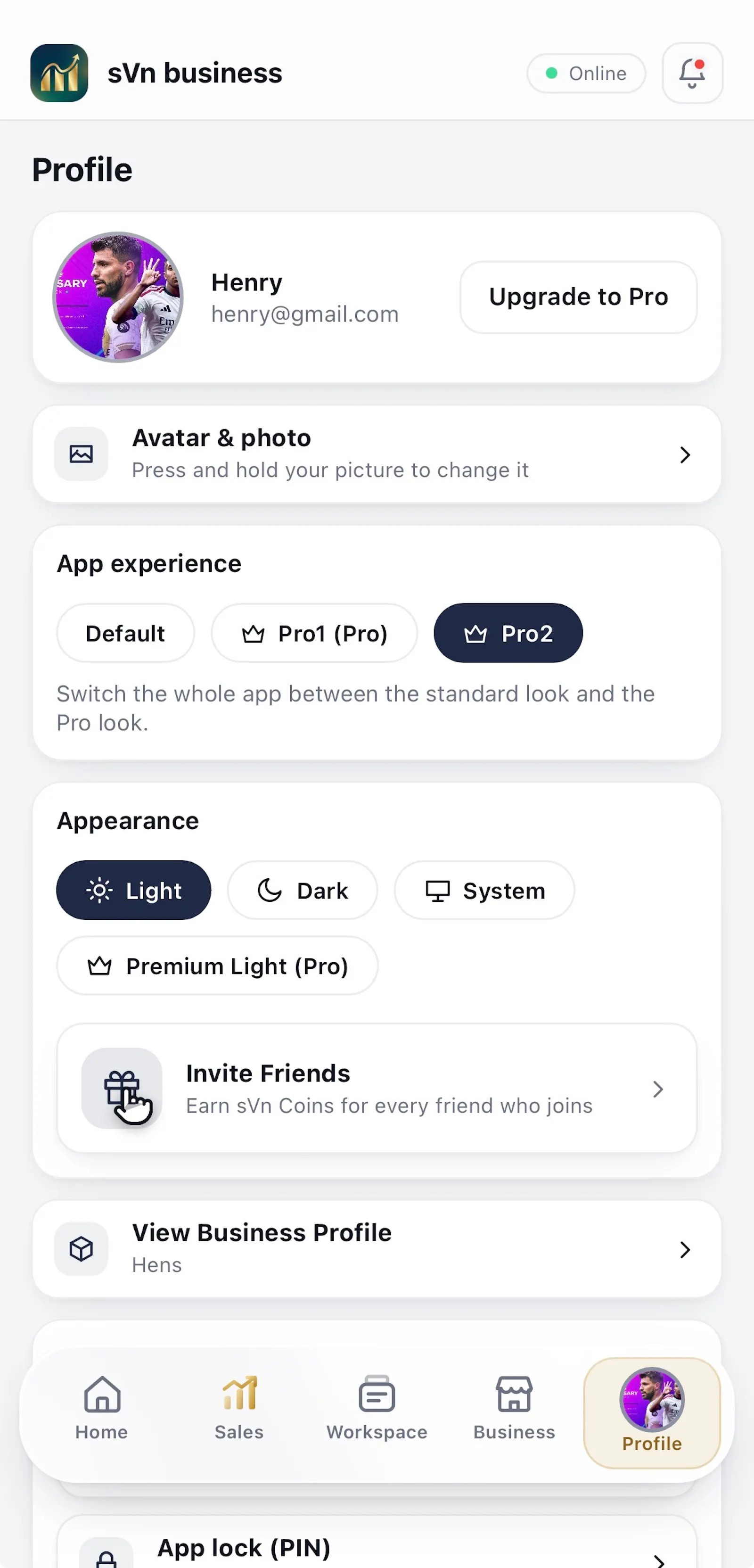
Task: Open Invite Friends chevron arrow
Action: [658, 1089]
